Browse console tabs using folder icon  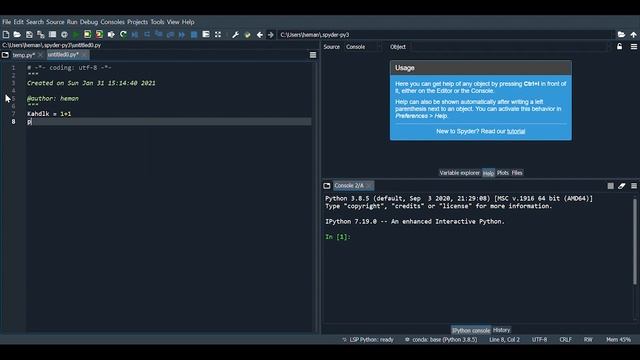[327, 186]
